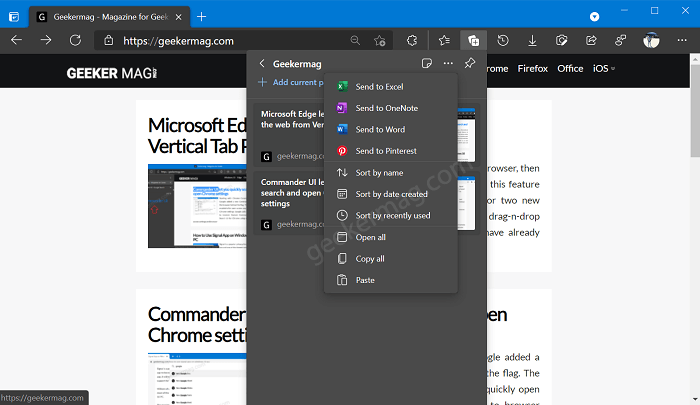Click the GEEKER MAG site logo
Viewport: 700px width, 405px height.
pos(112,73)
